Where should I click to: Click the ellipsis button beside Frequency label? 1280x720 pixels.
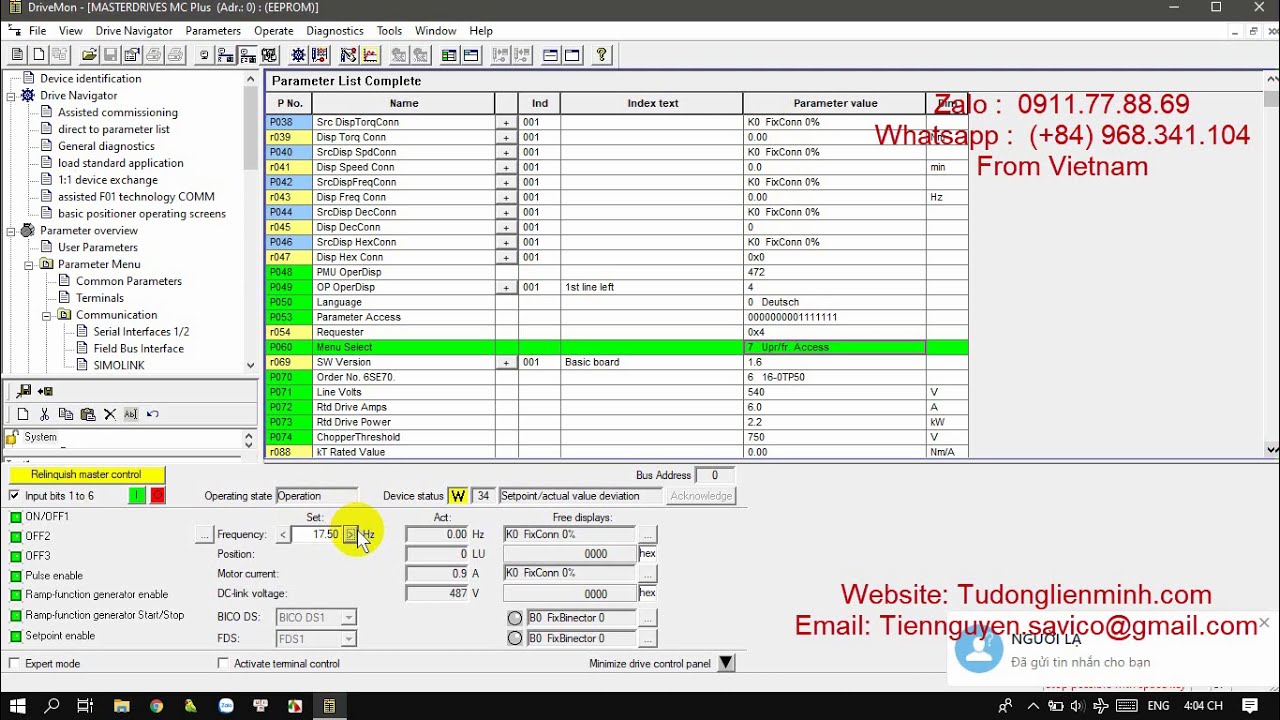[204, 535]
